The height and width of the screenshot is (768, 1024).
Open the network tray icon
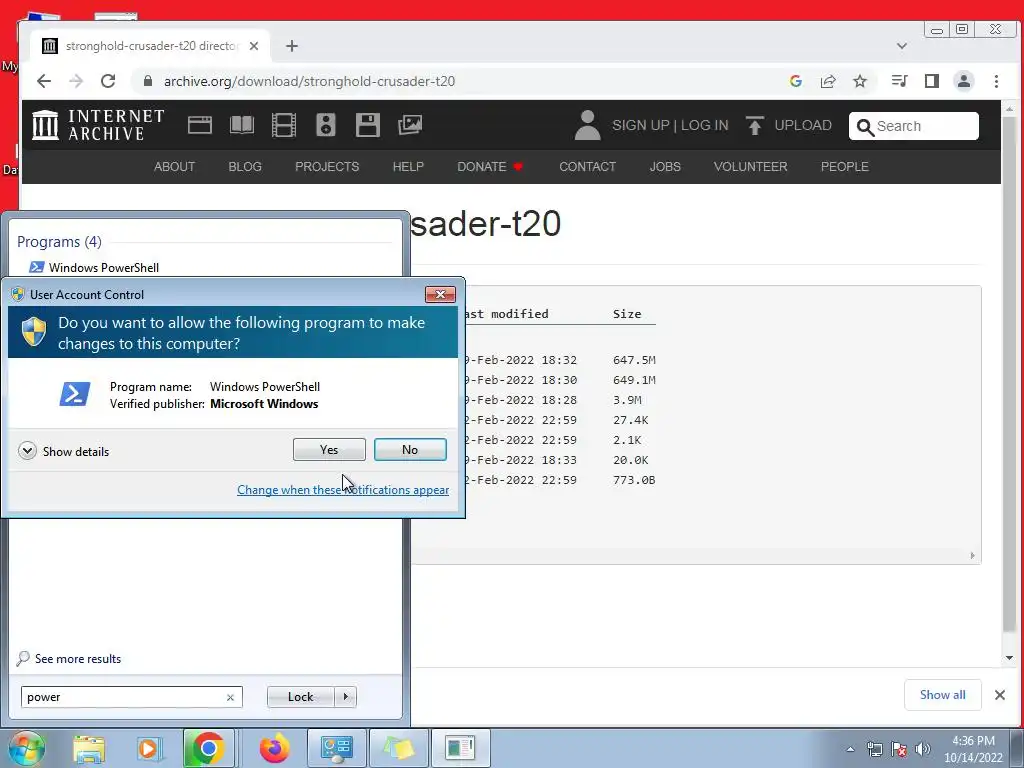point(874,749)
